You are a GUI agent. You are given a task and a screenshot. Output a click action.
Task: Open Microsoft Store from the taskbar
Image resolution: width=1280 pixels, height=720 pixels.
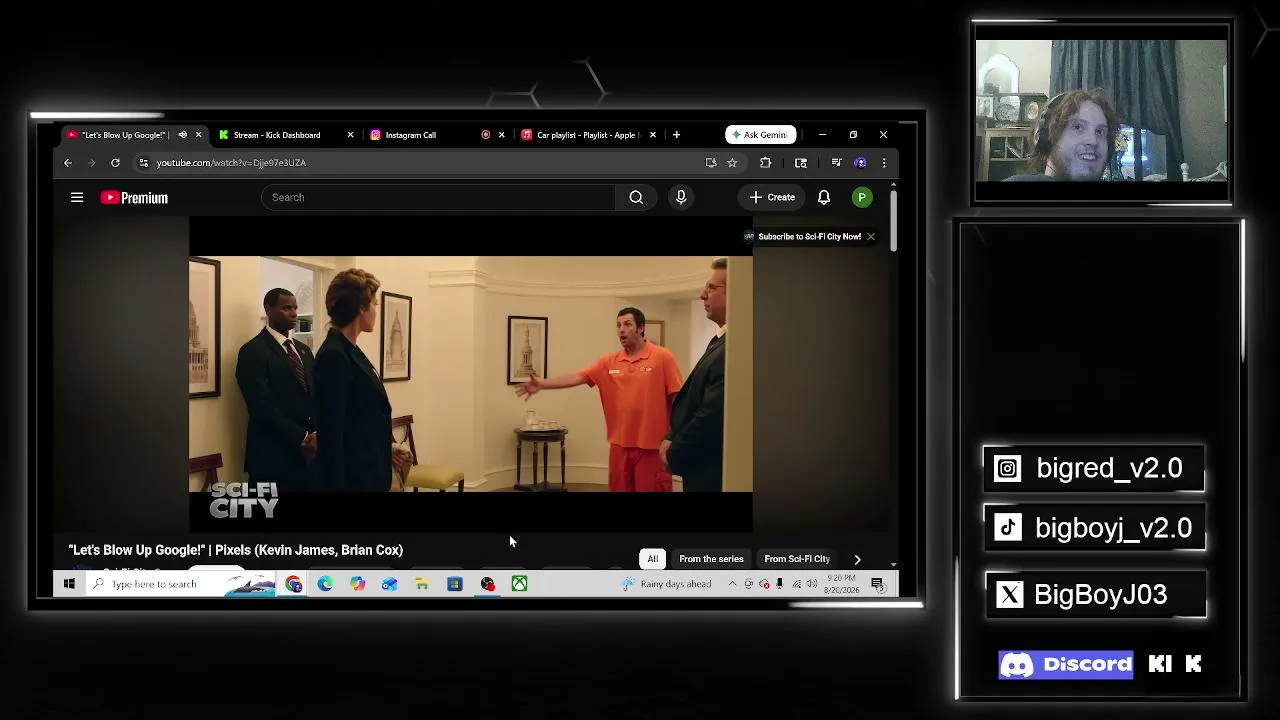[x=455, y=584]
